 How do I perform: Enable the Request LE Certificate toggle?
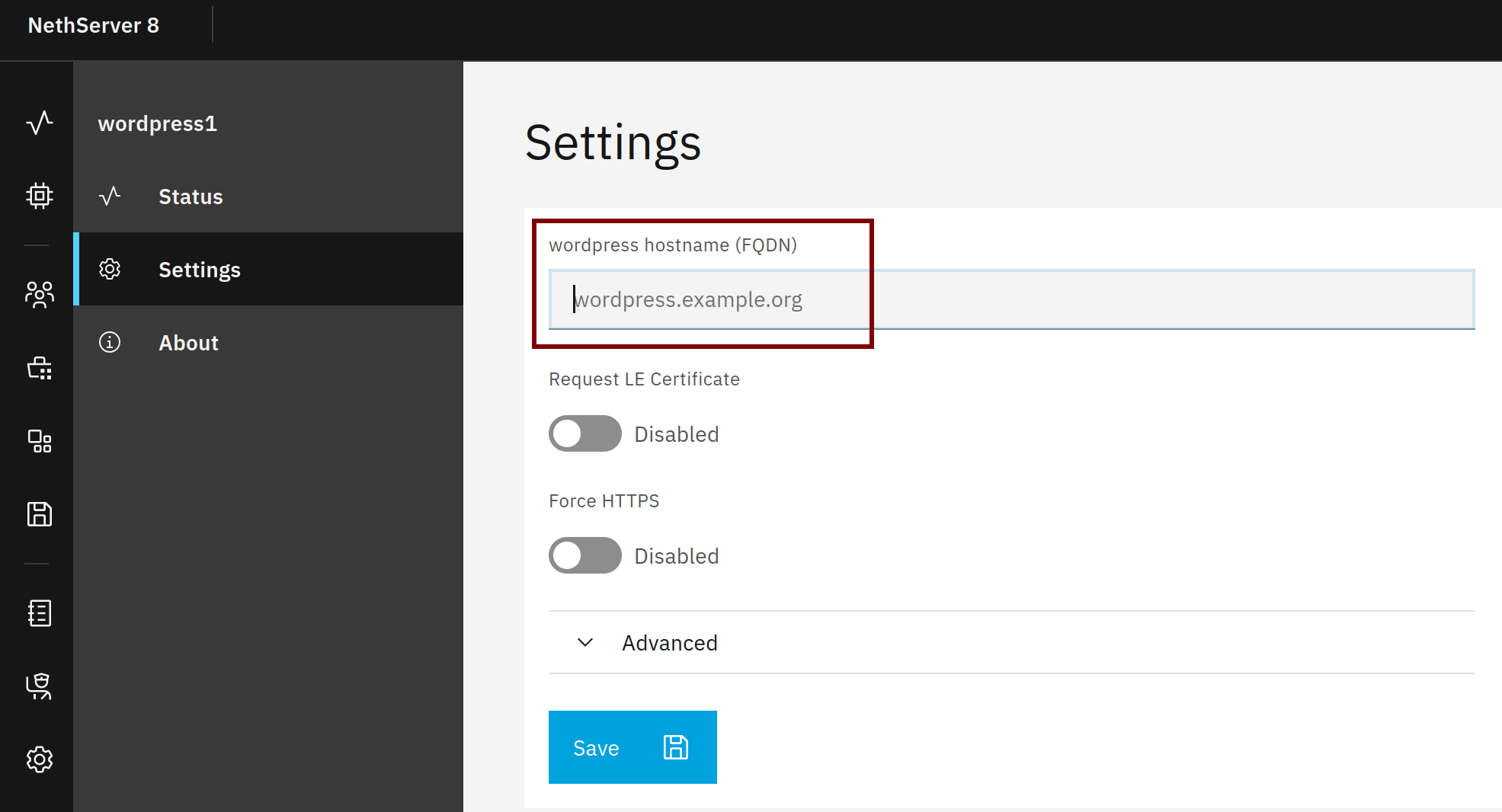584,433
